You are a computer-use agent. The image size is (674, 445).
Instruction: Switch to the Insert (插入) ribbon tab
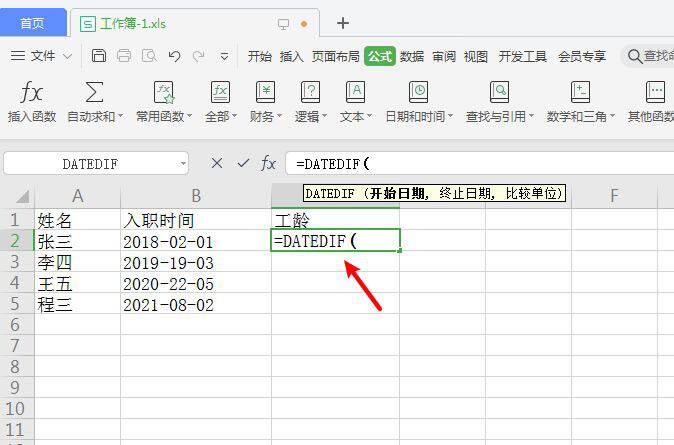point(291,56)
